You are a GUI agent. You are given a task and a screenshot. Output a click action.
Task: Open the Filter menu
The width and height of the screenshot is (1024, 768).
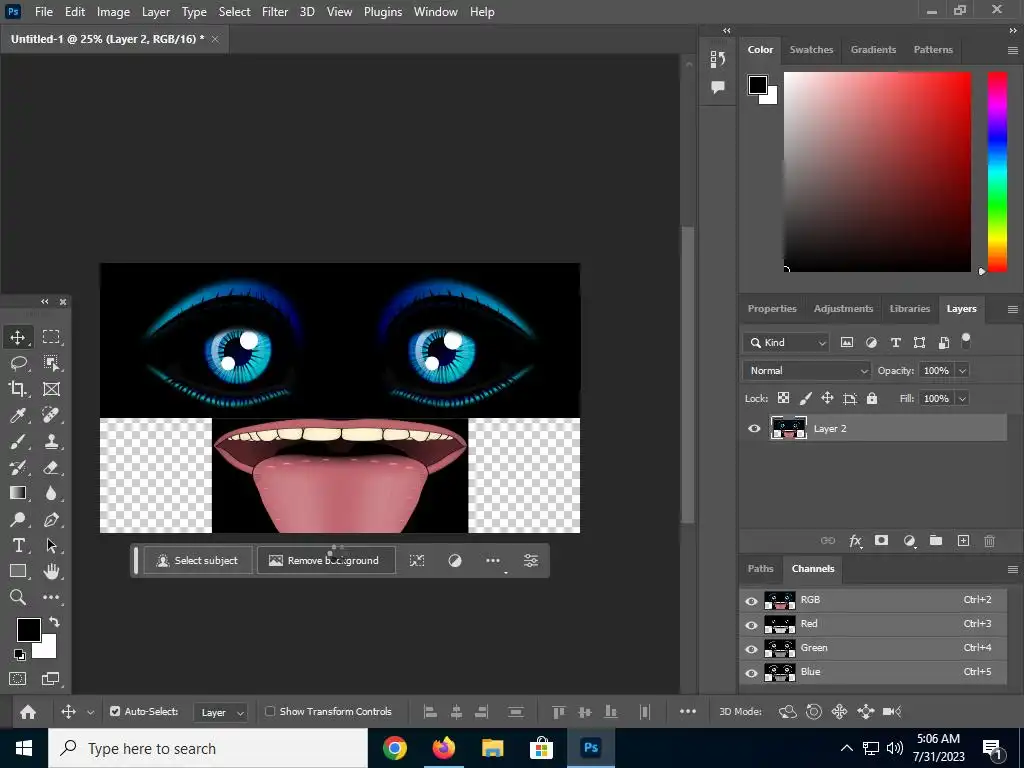tap(275, 12)
